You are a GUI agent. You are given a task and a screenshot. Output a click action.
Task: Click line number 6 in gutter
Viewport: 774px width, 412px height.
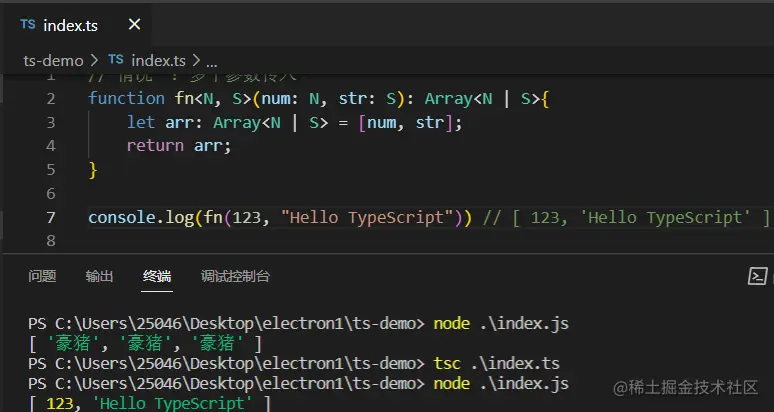[51, 193]
